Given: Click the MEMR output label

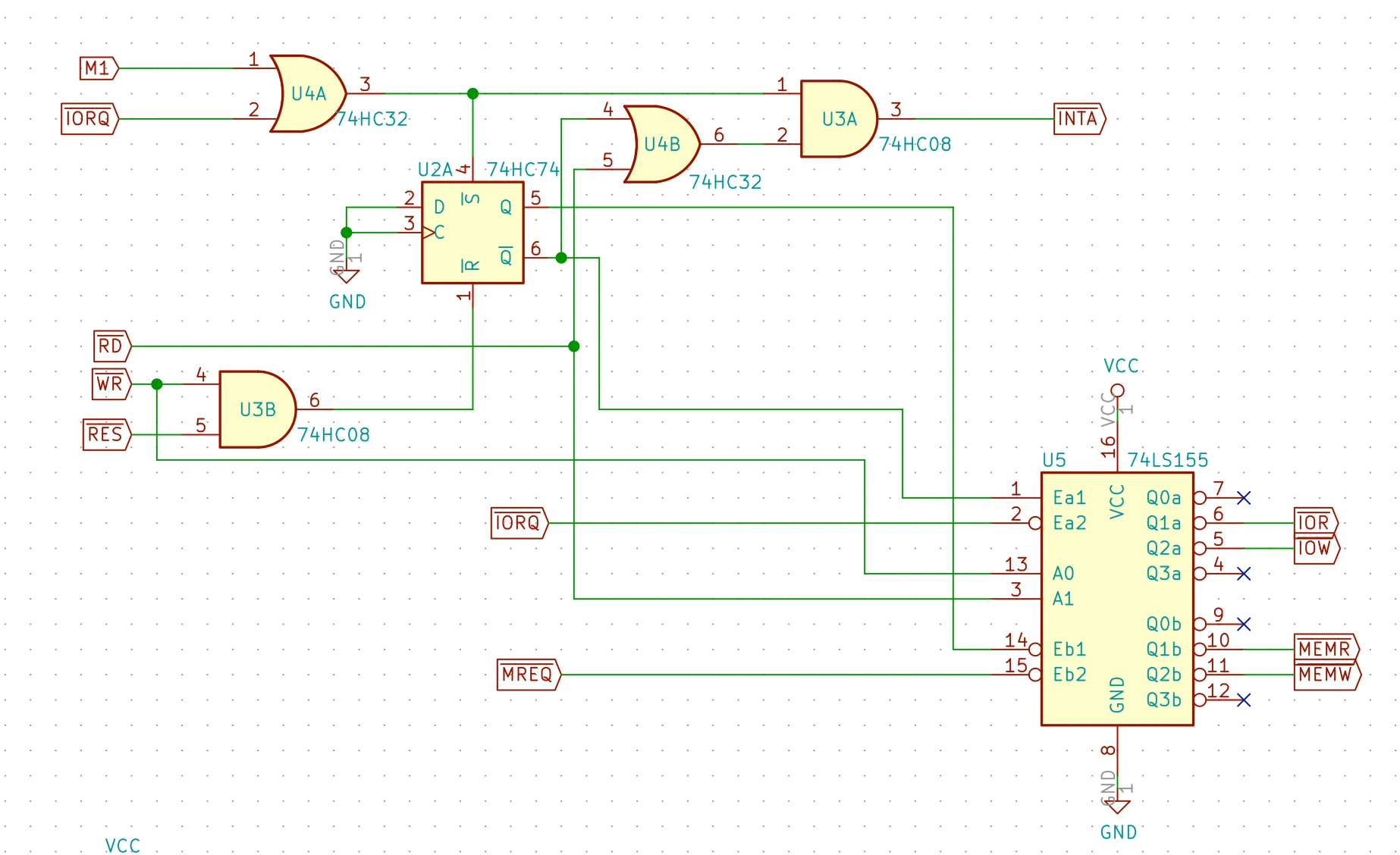Looking at the screenshot, I should pyautogui.click(x=1326, y=650).
